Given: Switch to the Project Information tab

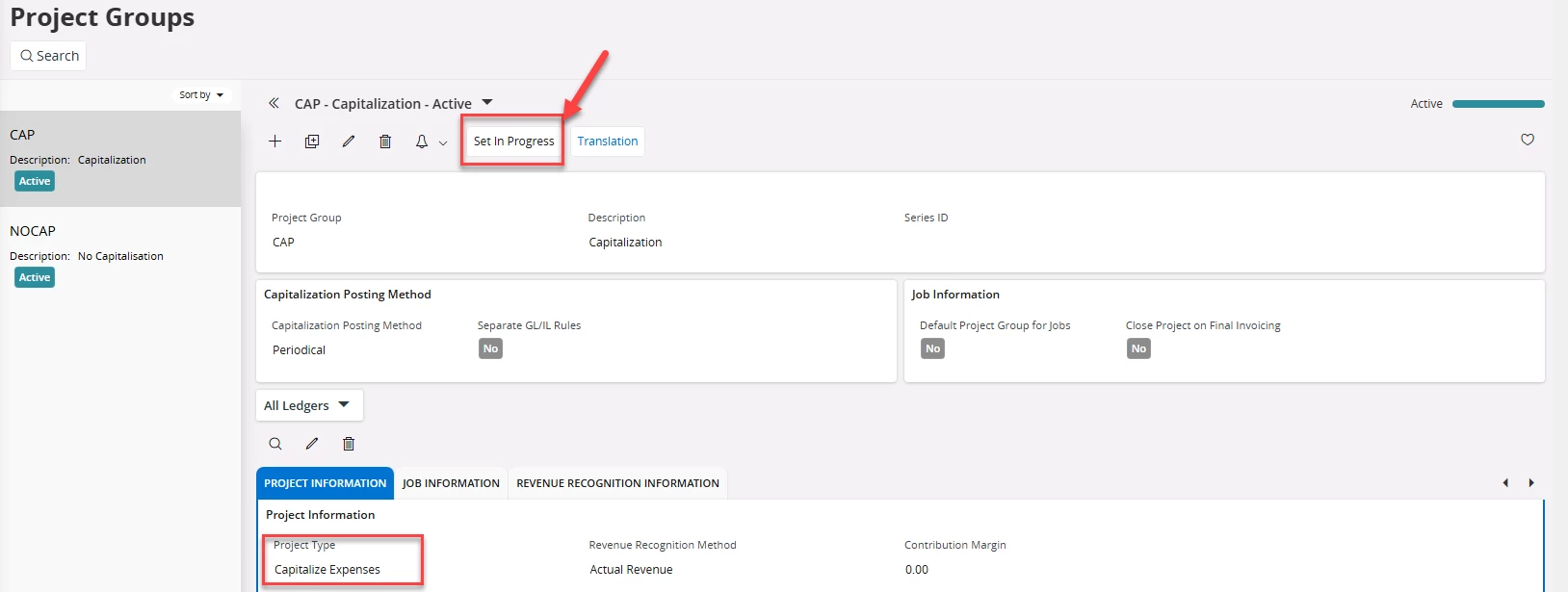Looking at the screenshot, I should (x=326, y=483).
